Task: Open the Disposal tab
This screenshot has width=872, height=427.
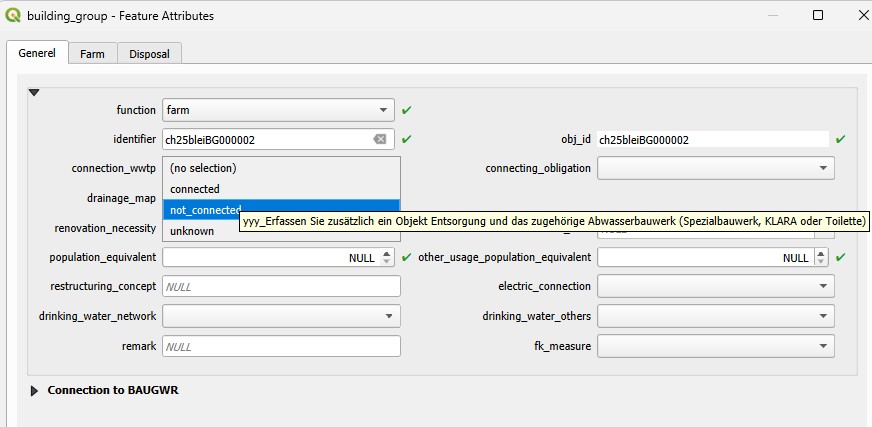Action: tap(149, 54)
